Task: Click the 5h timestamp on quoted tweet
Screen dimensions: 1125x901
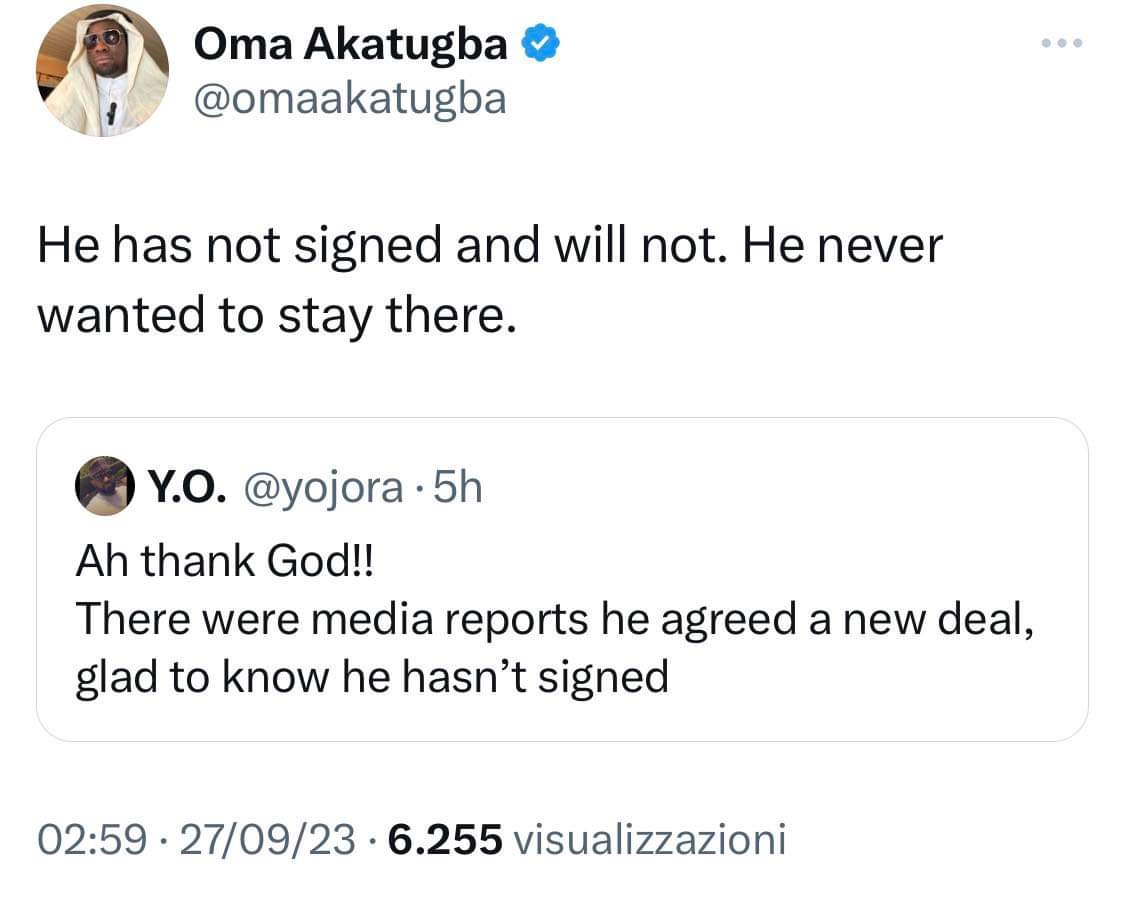Action: pos(460,488)
